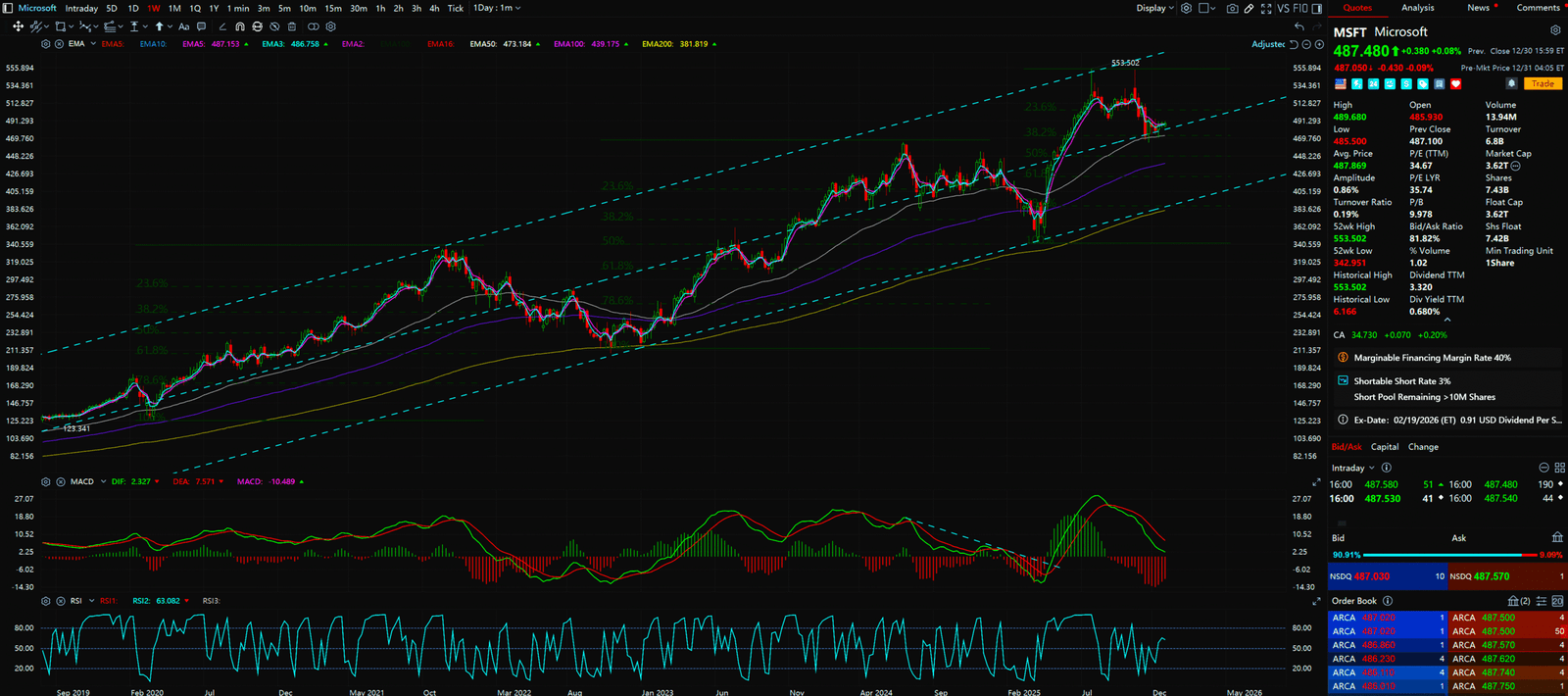Click the price alert bell icon
The width and height of the screenshot is (1568, 696).
click(1511, 83)
